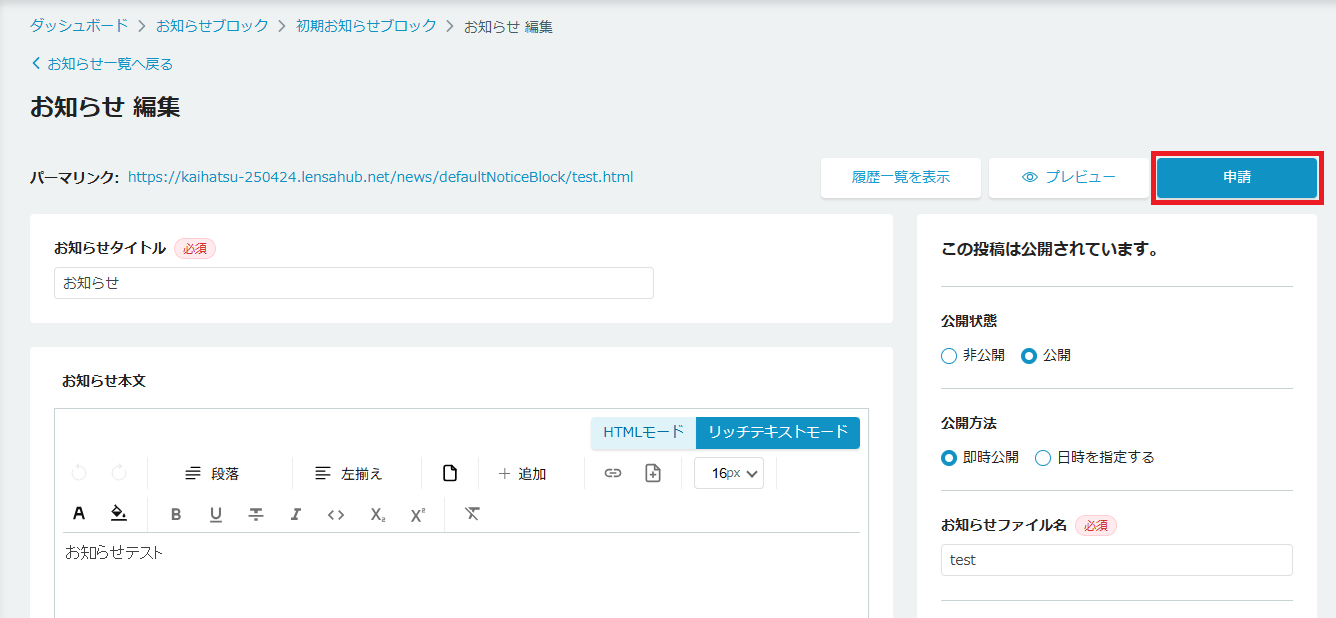This screenshot has height=618, width=1336.
Task: Open the permalink URL for test.html
Action: click(380, 176)
